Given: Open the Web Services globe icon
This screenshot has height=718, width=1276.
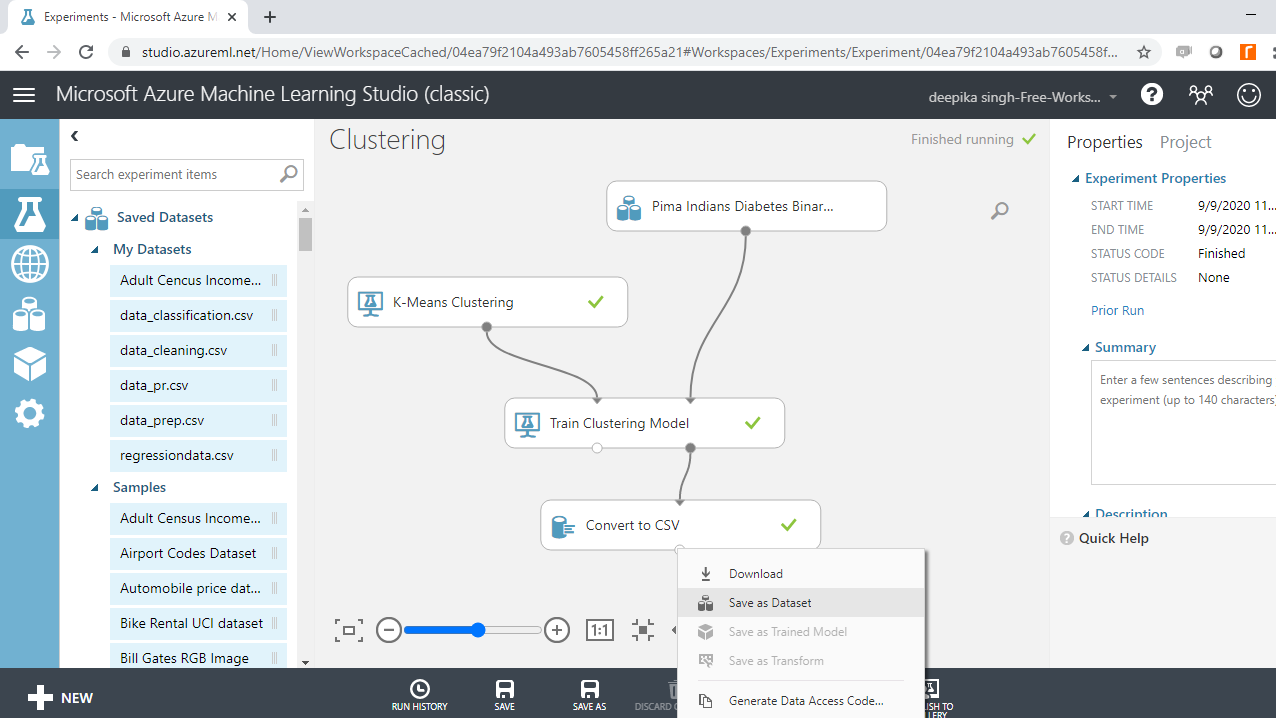Looking at the screenshot, I should 29,265.
